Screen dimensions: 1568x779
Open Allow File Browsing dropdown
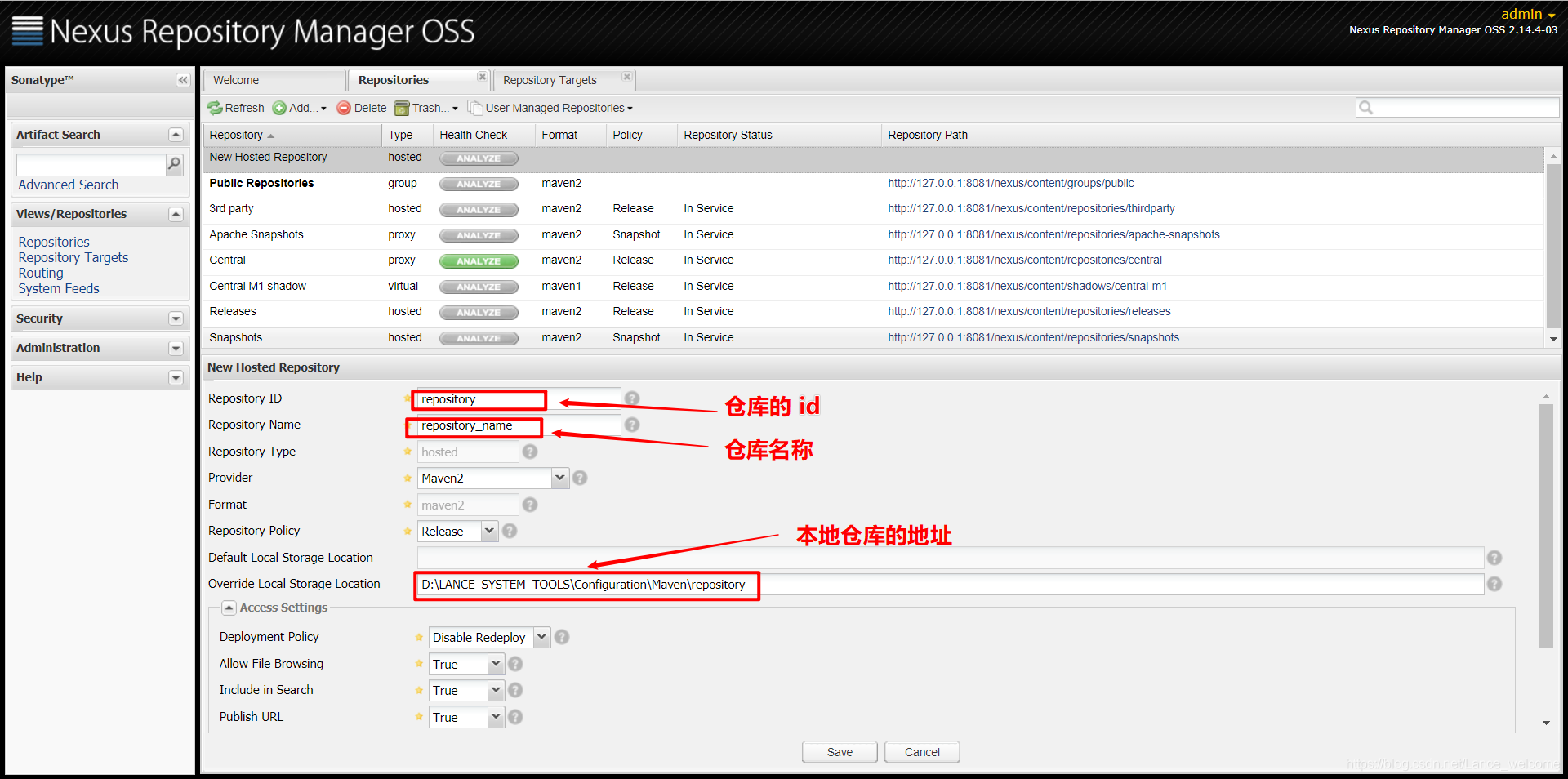tap(496, 664)
